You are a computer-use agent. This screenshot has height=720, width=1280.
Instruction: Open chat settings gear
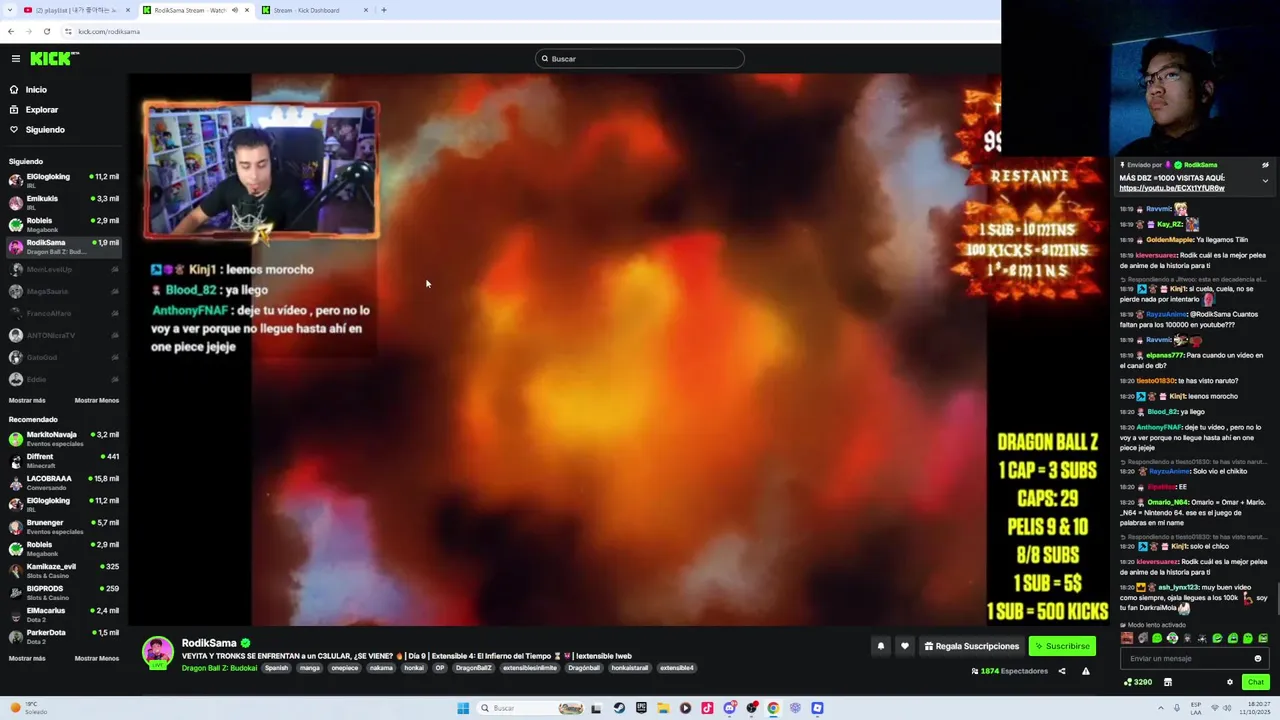(x=1230, y=682)
